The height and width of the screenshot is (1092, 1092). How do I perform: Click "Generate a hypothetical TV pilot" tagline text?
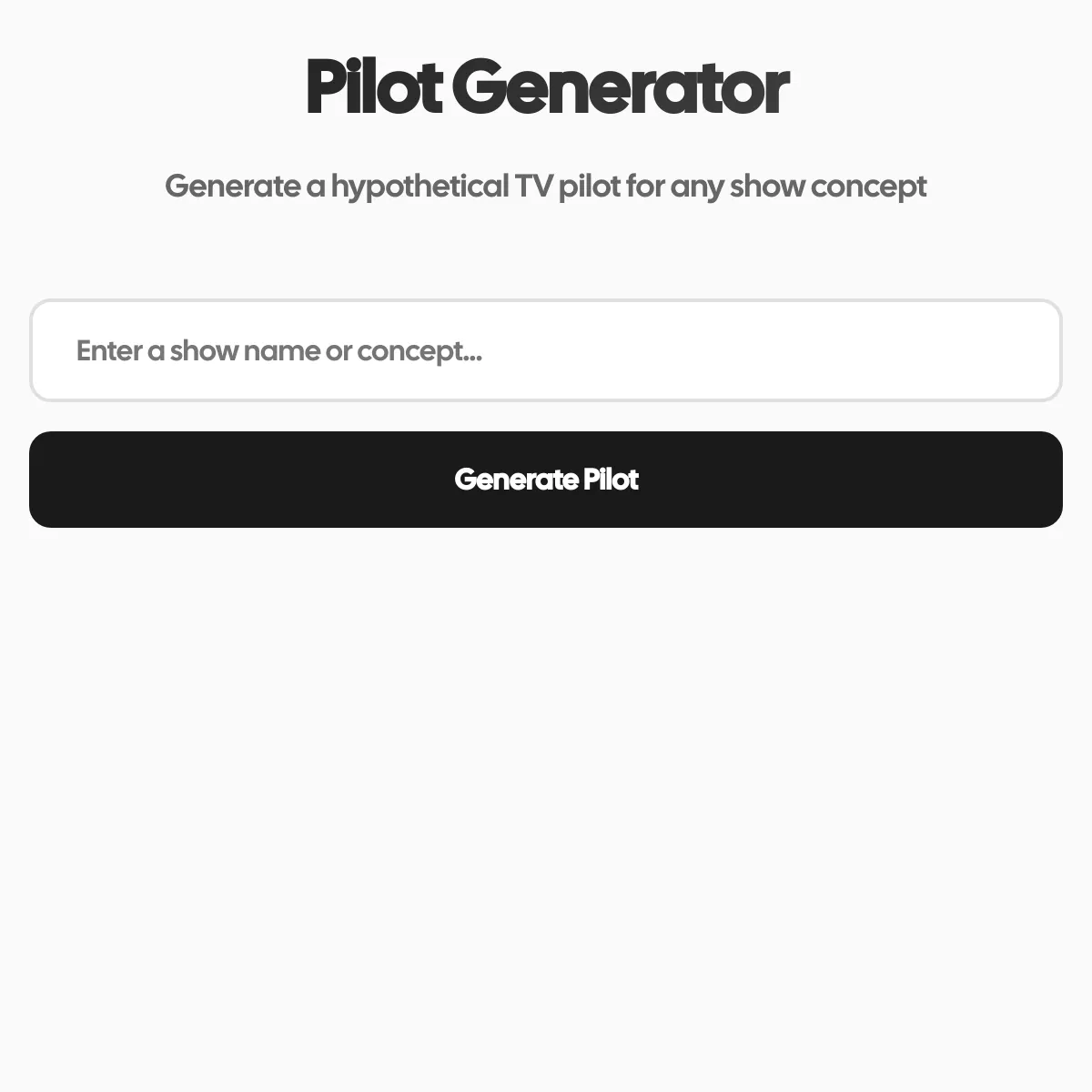point(382,187)
